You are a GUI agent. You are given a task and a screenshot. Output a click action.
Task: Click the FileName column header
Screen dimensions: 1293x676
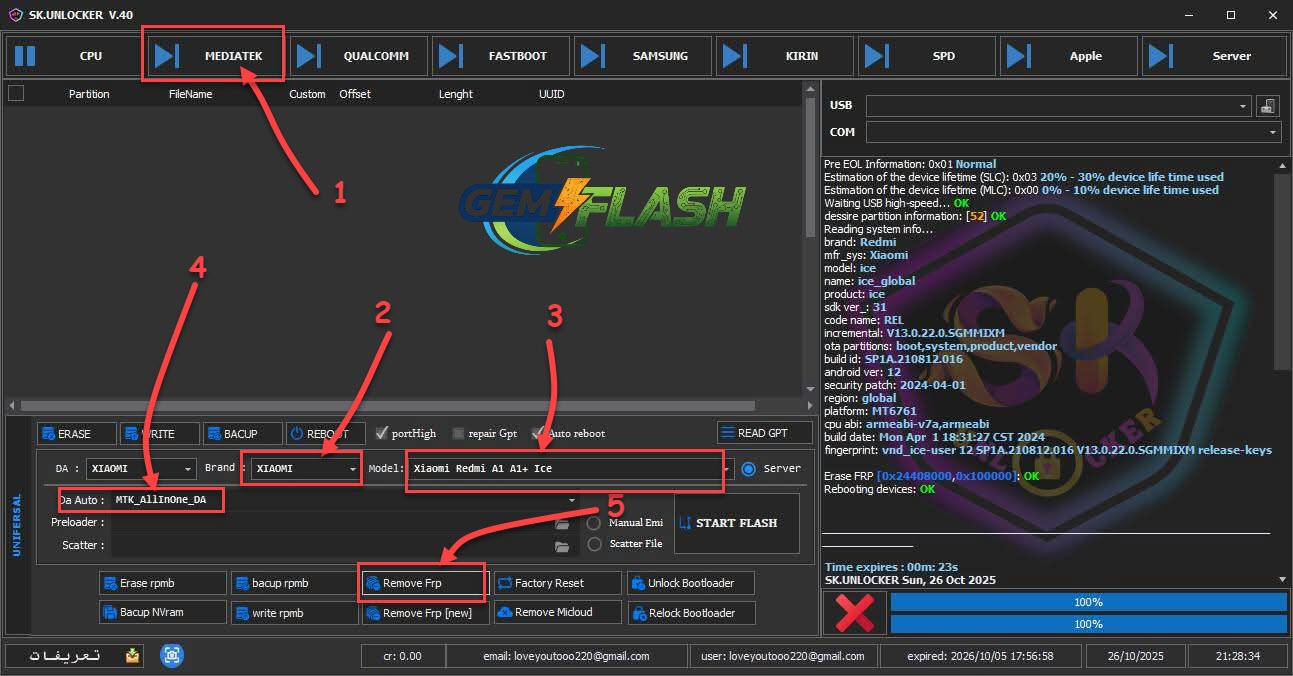[x=191, y=94]
